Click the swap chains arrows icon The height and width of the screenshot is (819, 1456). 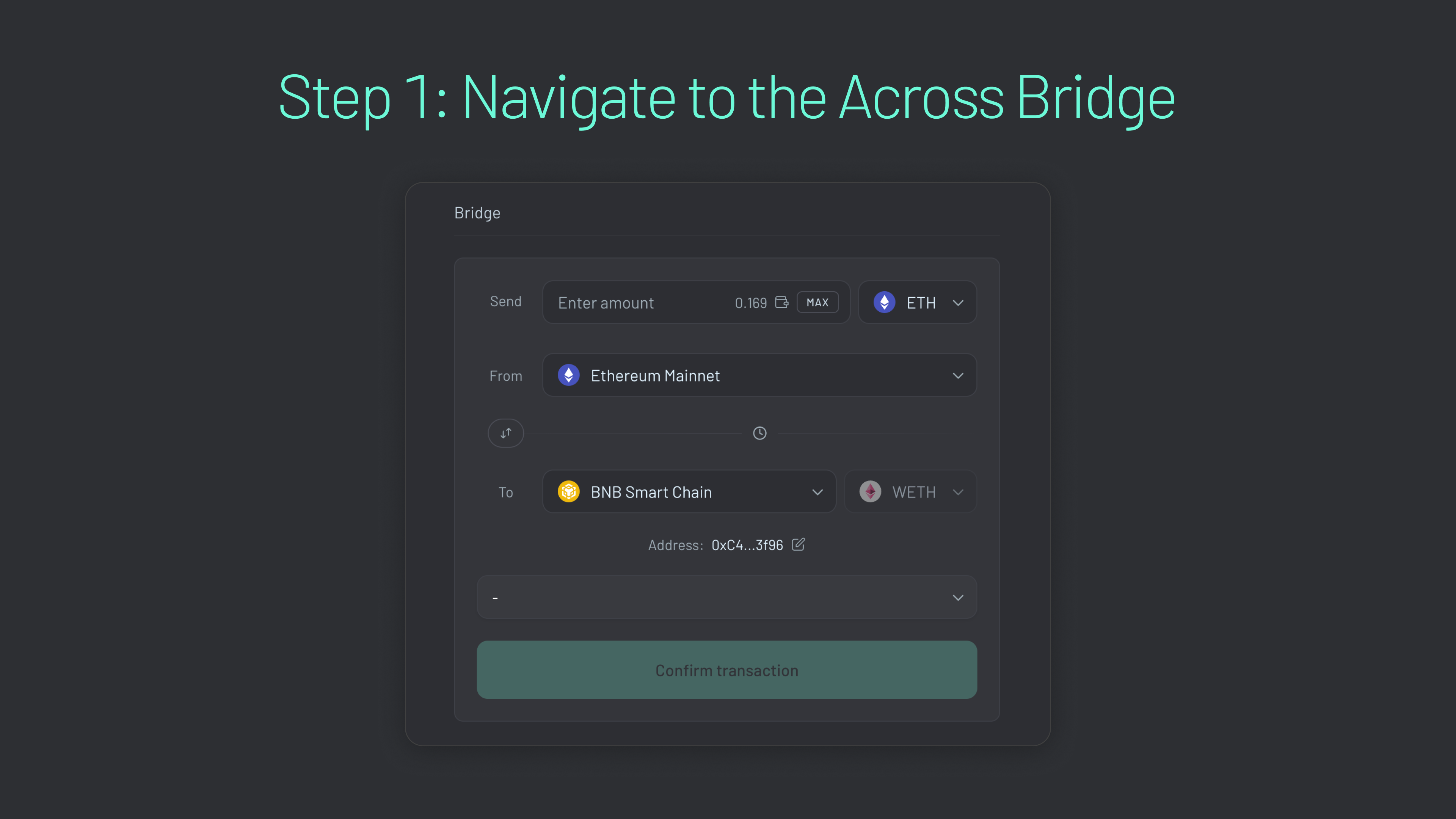505,433
